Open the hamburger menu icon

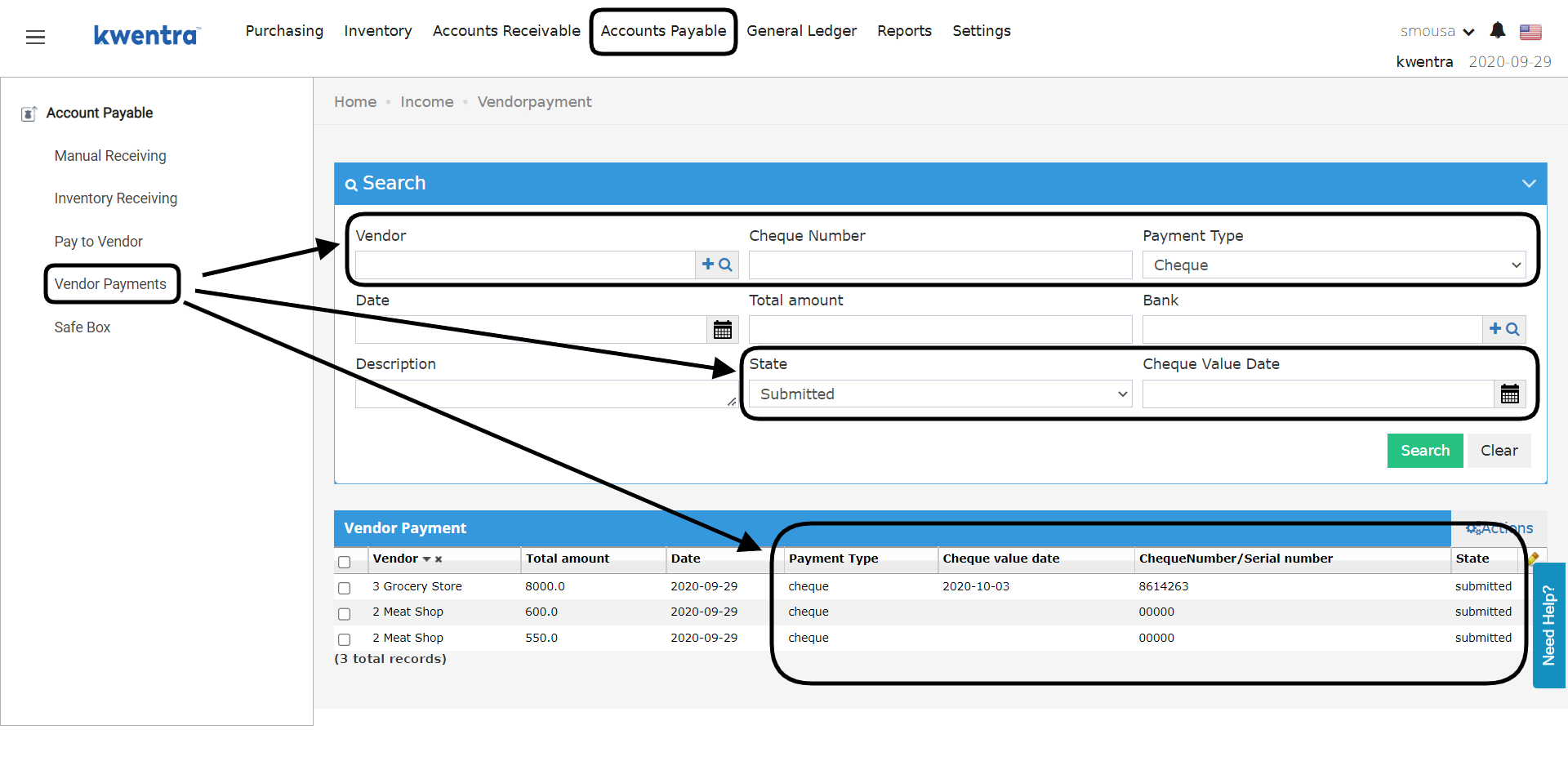35,37
